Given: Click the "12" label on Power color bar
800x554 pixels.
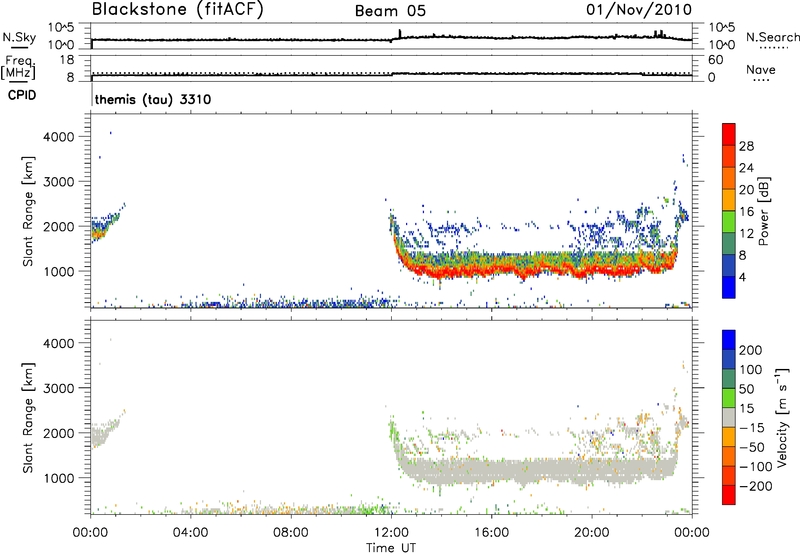Looking at the screenshot, I should coord(746,234).
